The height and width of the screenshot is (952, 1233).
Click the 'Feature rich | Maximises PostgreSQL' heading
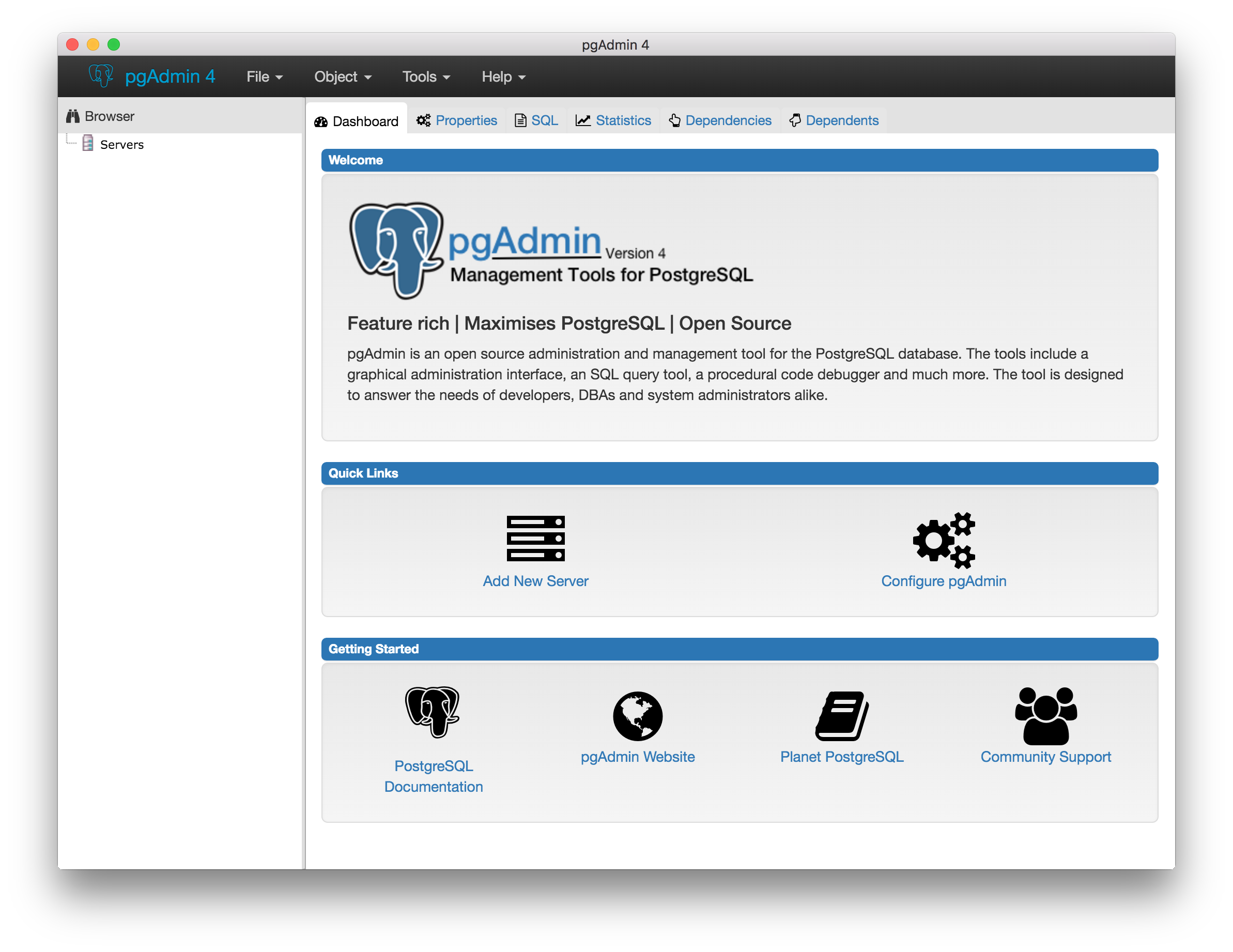pos(569,323)
